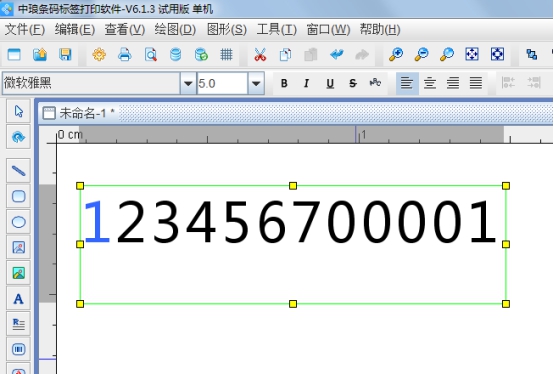Click the plain magnifier zoom icon
The width and height of the screenshot is (554, 374).
[x=447, y=55]
